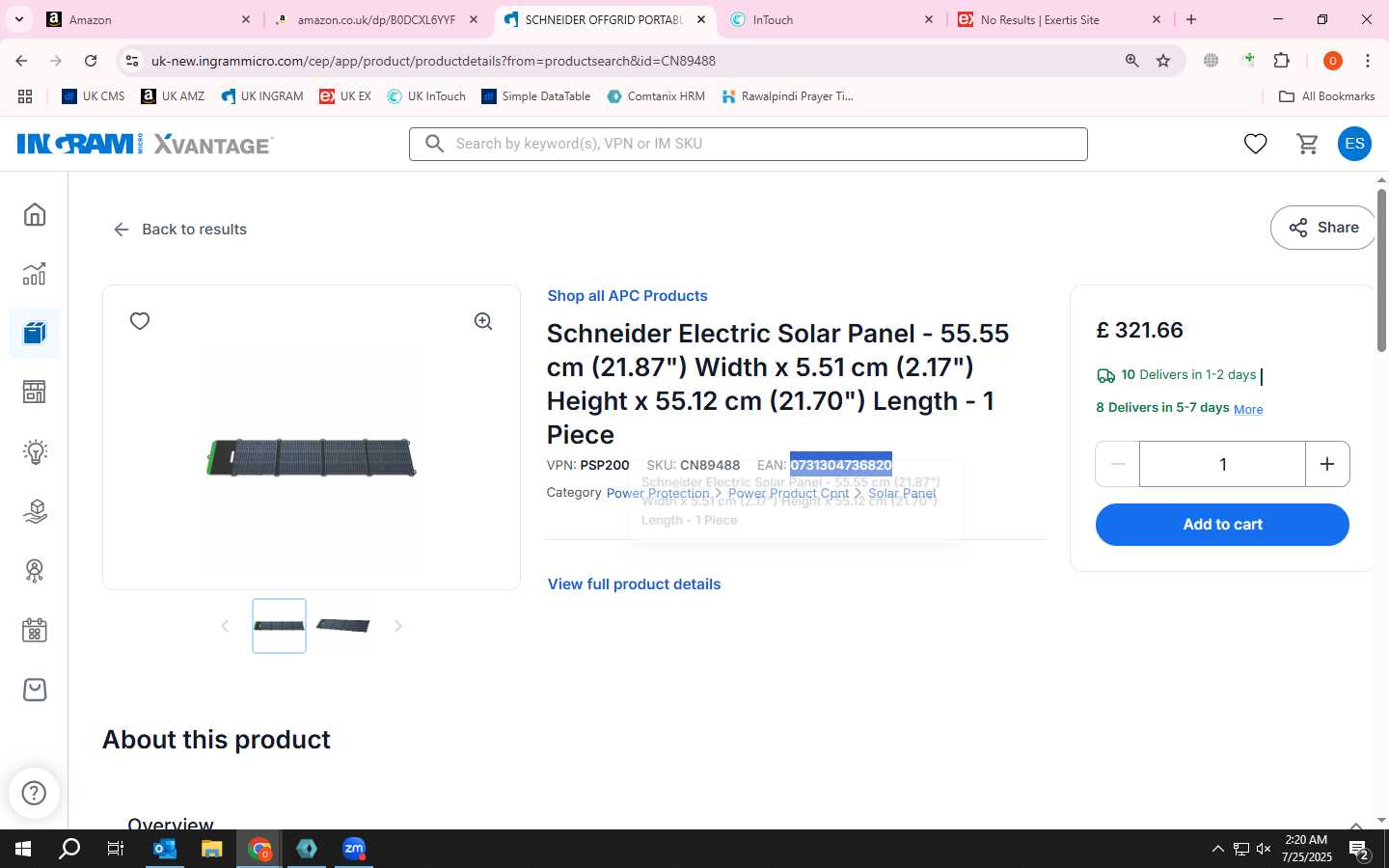Click the magnifier zoom icon on product image

coord(483,321)
